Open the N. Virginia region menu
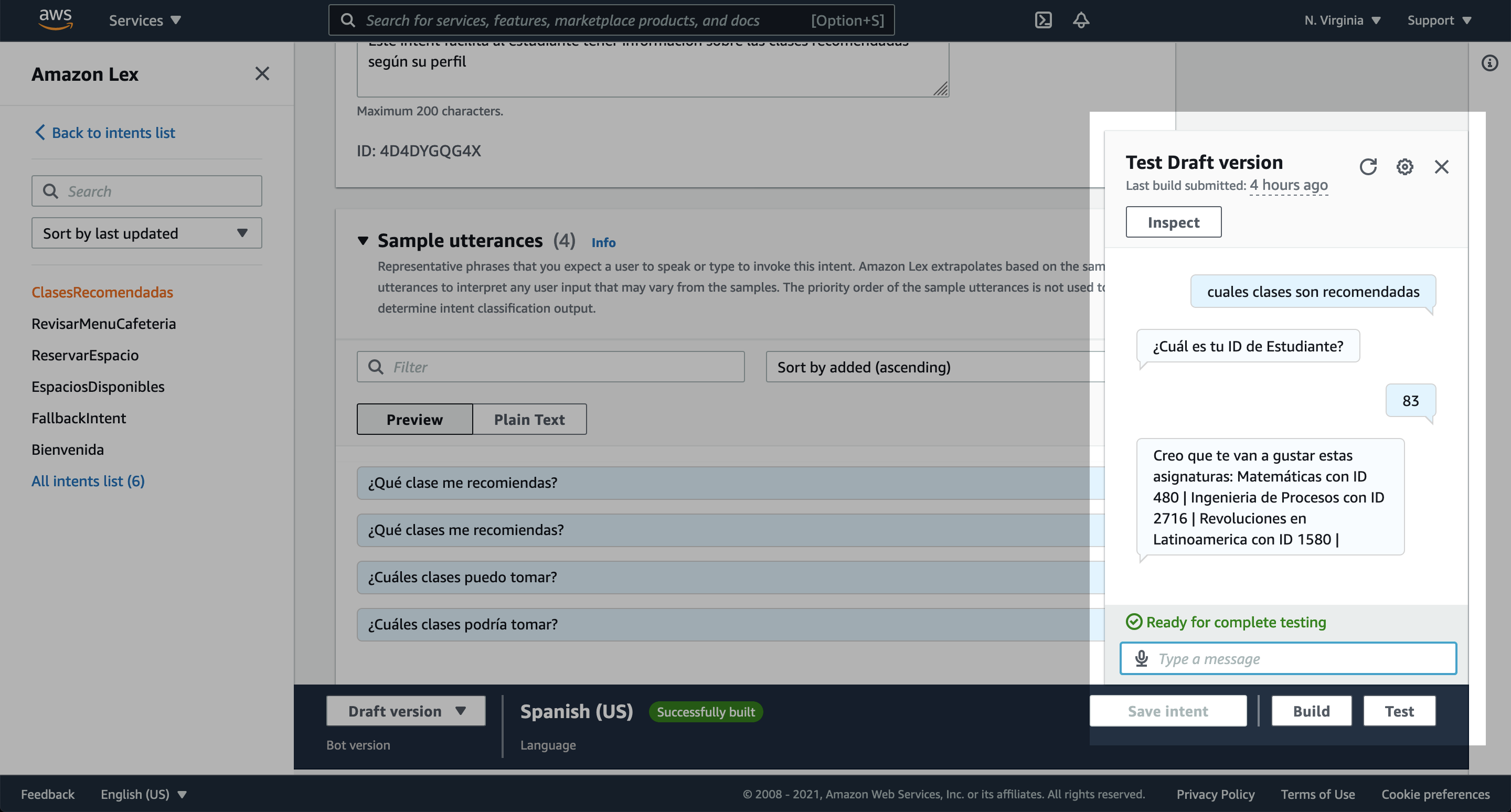This screenshot has width=1511, height=812. tap(1342, 20)
